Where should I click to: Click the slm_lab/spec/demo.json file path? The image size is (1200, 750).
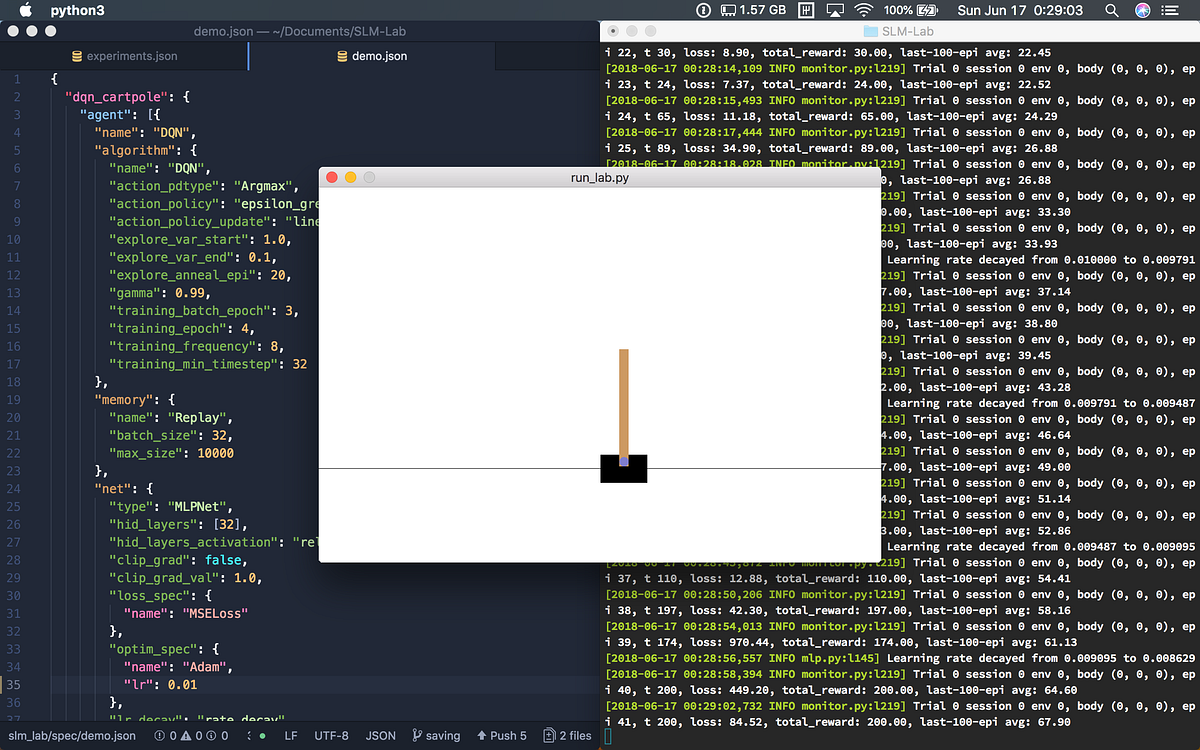[x=70, y=735]
